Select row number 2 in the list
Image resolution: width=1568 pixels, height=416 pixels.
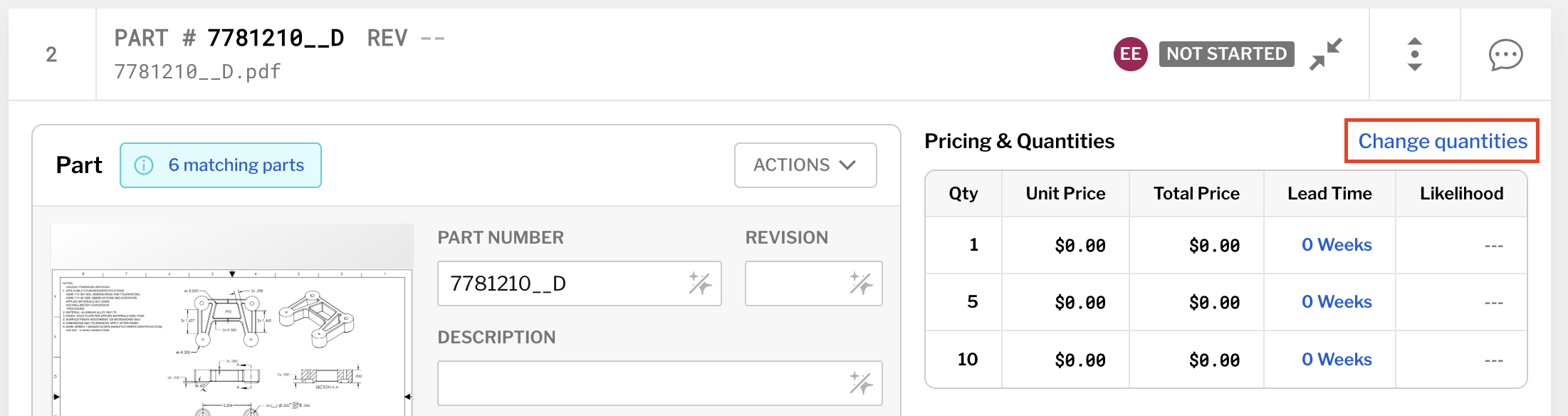(53, 54)
